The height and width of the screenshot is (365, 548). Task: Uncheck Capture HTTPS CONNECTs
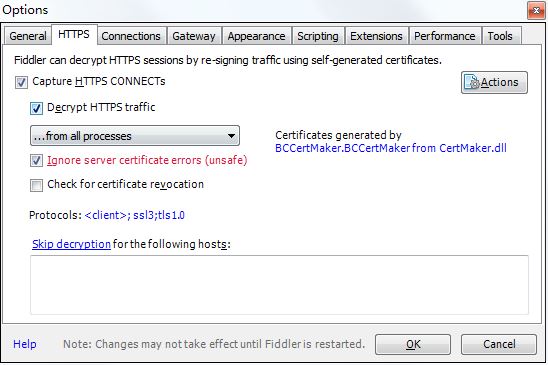click(x=21, y=83)
